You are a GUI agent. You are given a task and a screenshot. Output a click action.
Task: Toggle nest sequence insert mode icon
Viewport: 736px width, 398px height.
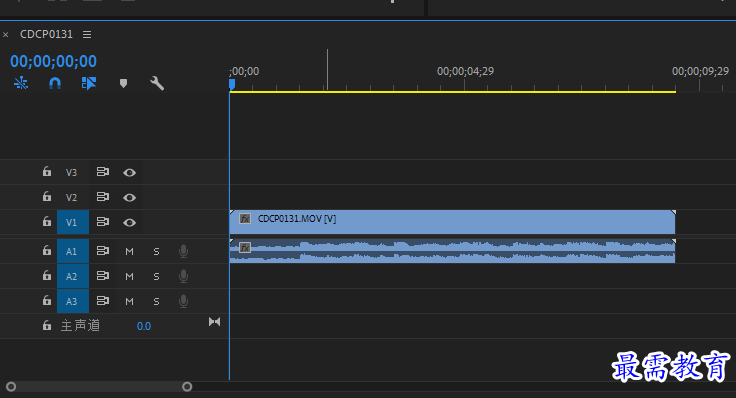21,84
